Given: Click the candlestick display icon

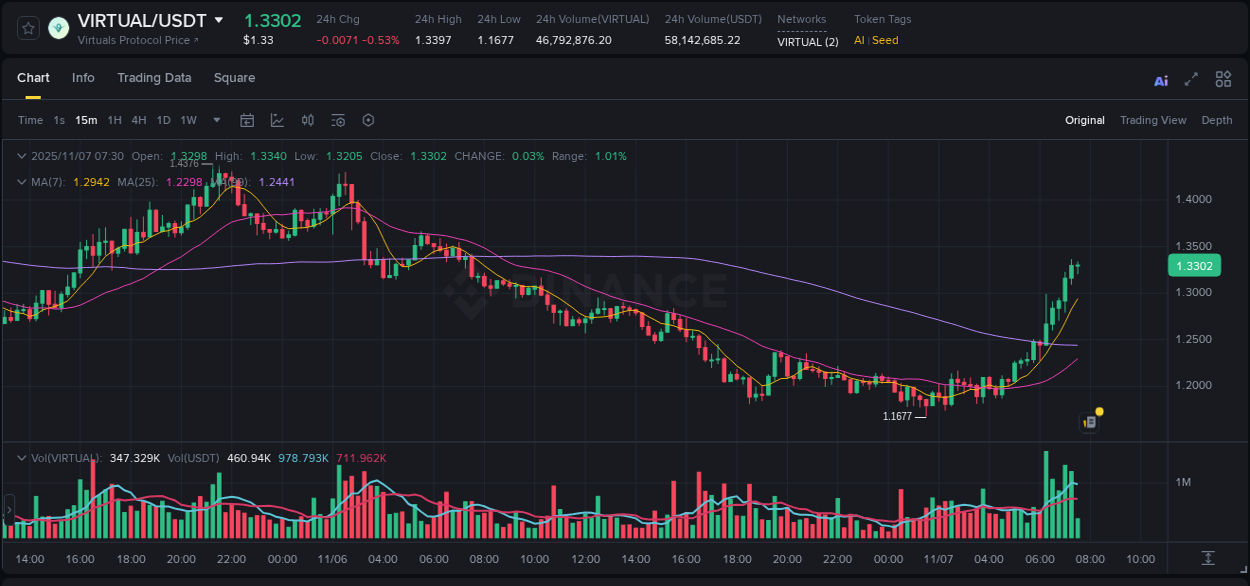Looking at the screenshot, I should tap(308, 120).
